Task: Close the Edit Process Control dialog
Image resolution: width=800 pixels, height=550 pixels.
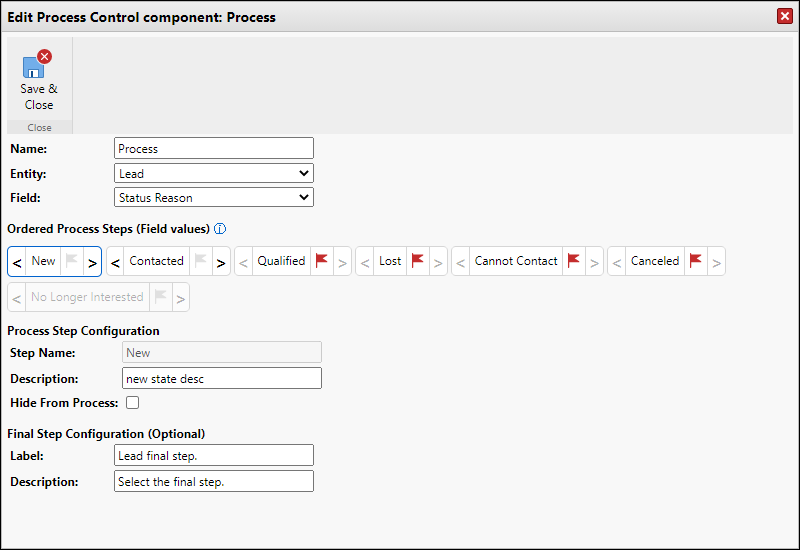Action: [x=784, y=16]
